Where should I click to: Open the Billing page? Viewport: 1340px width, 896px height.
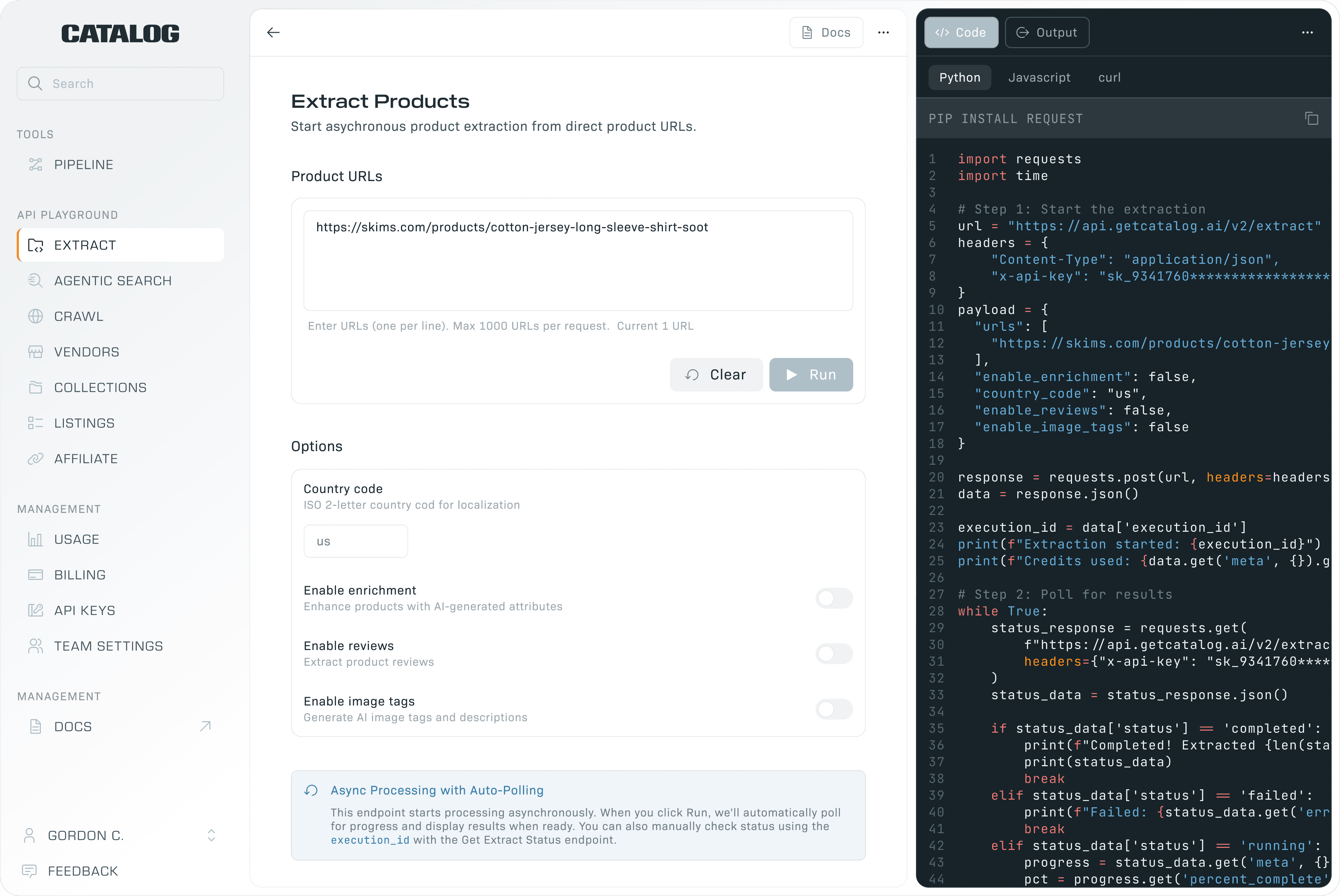[x=120, y=575]
